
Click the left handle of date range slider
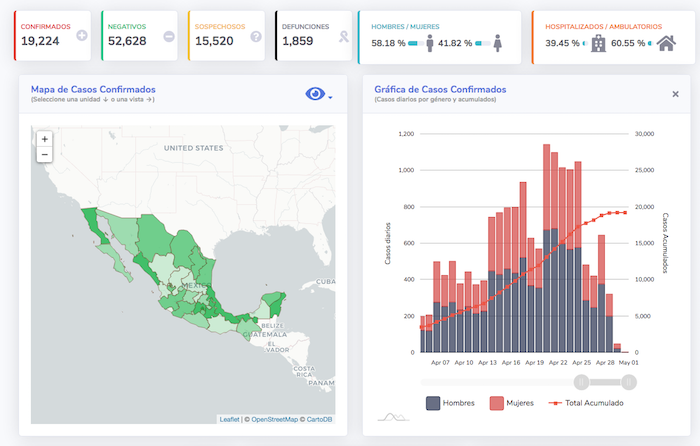pos(580,381)
